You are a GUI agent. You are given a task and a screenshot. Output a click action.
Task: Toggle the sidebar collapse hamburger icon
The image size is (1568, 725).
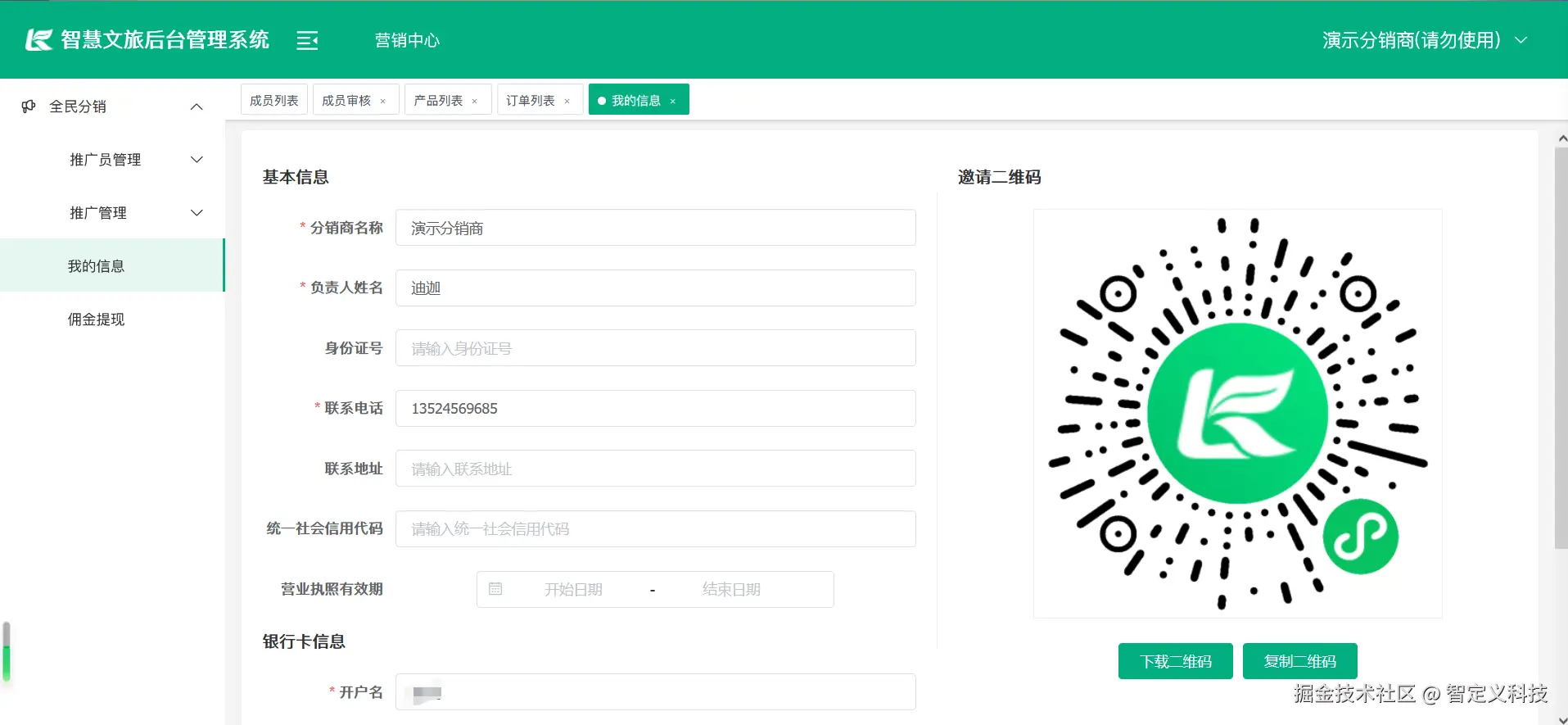point(307,40)
